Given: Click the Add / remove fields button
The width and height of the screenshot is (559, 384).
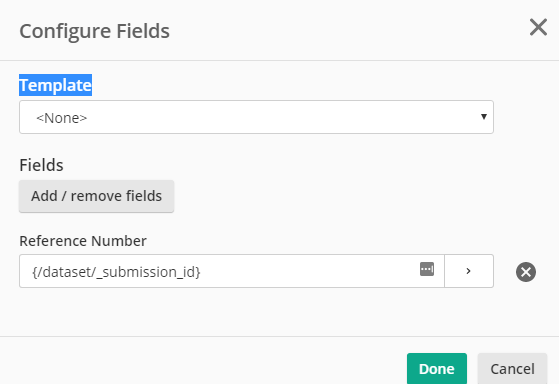Looking at the screenshot, I should [97, 196].
